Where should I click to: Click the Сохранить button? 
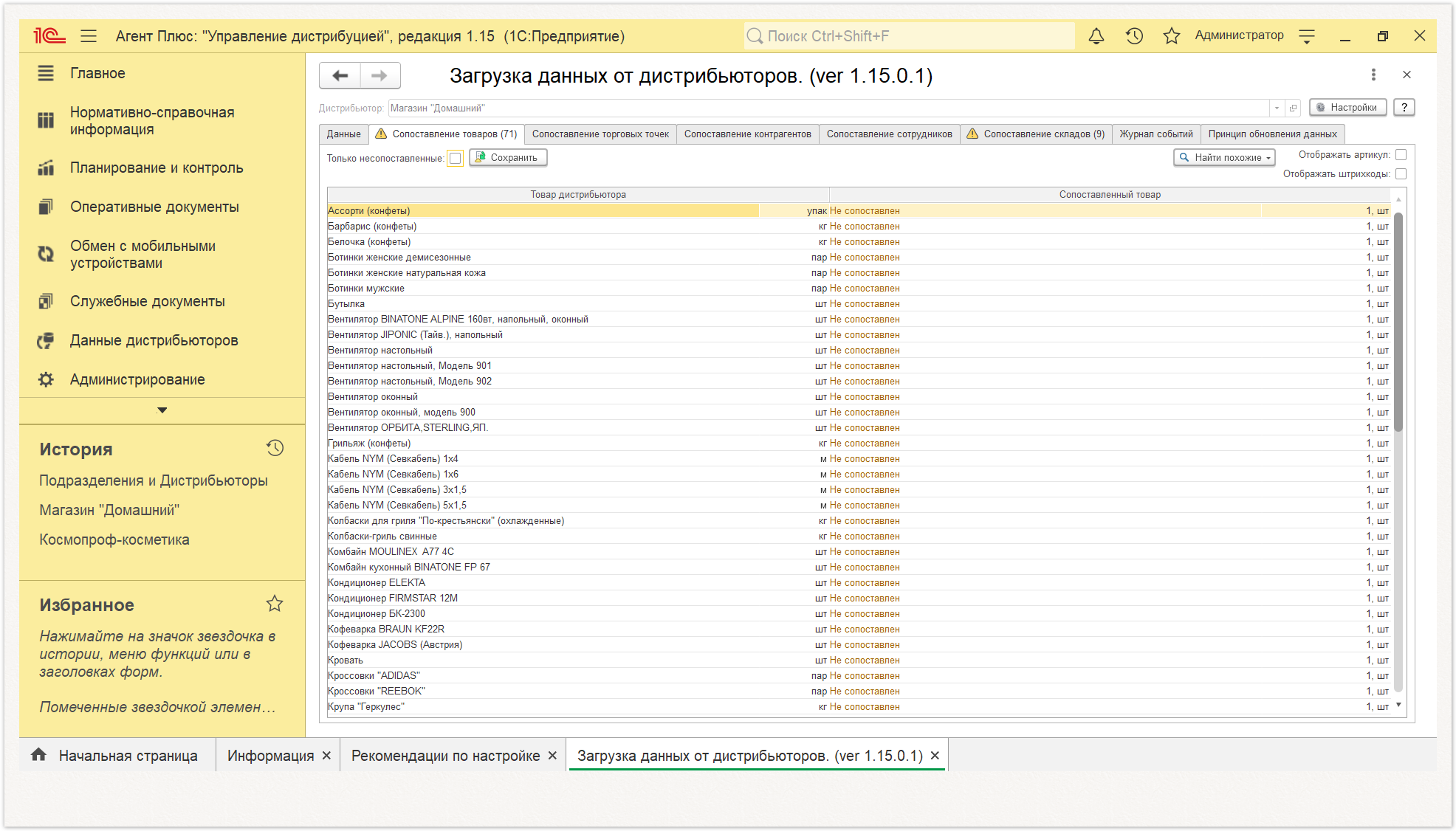coord(508,157)
